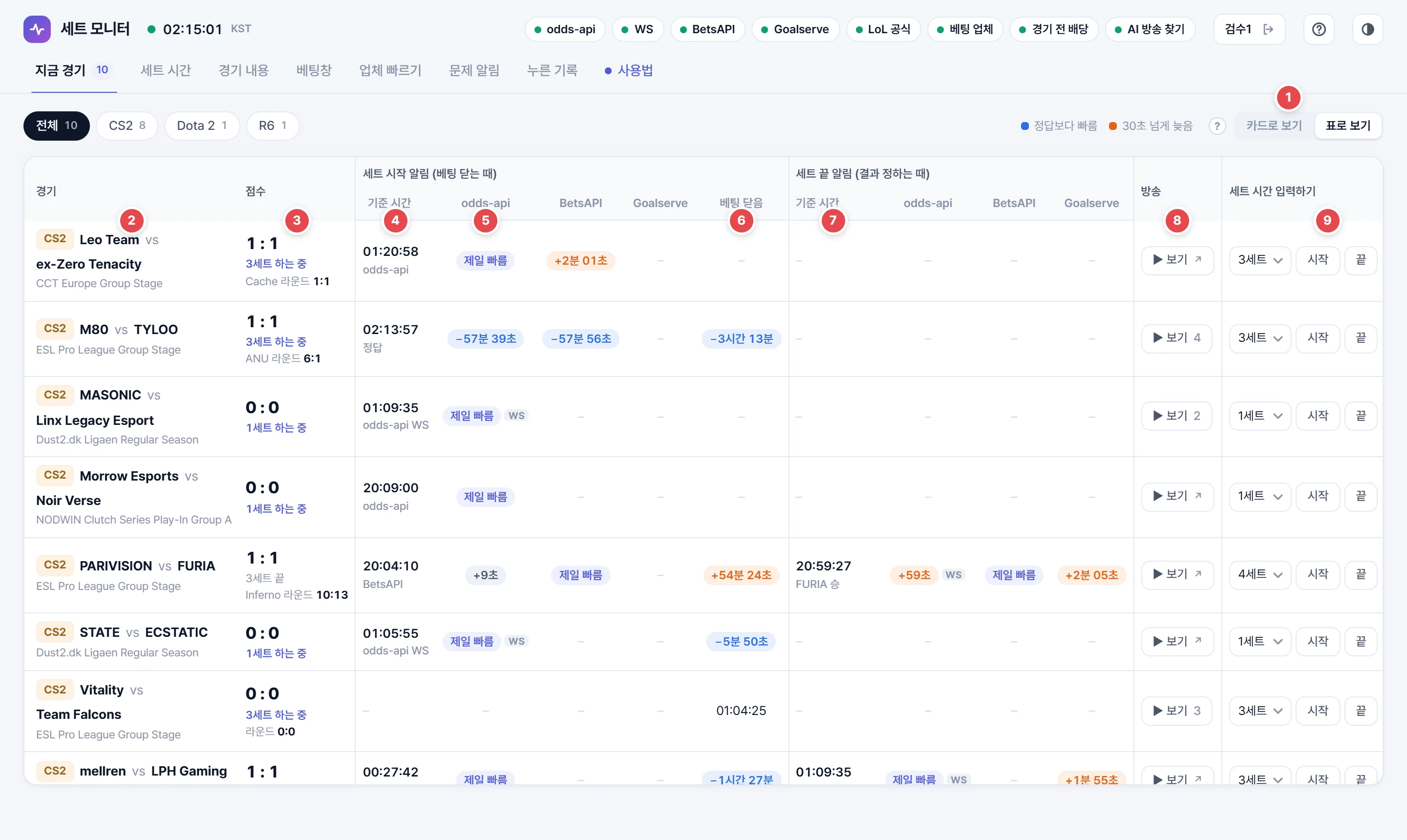Switch to 표로 보기 view
This screenshot has height=840, width=1407.
1347,126
